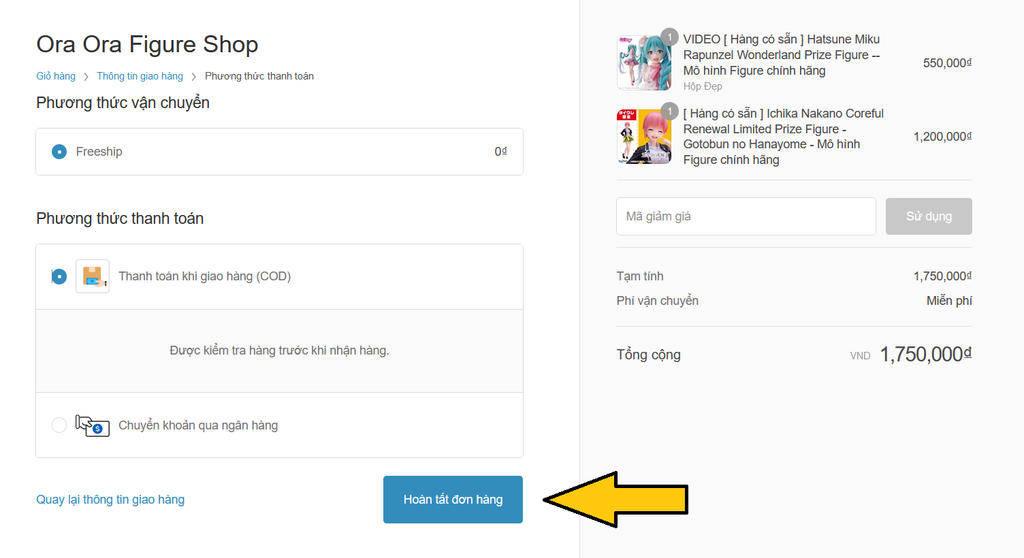Select Chuyển khoản qua ngân hàng label
Viewport: 1024px width, 558px height.
(198, 425)
